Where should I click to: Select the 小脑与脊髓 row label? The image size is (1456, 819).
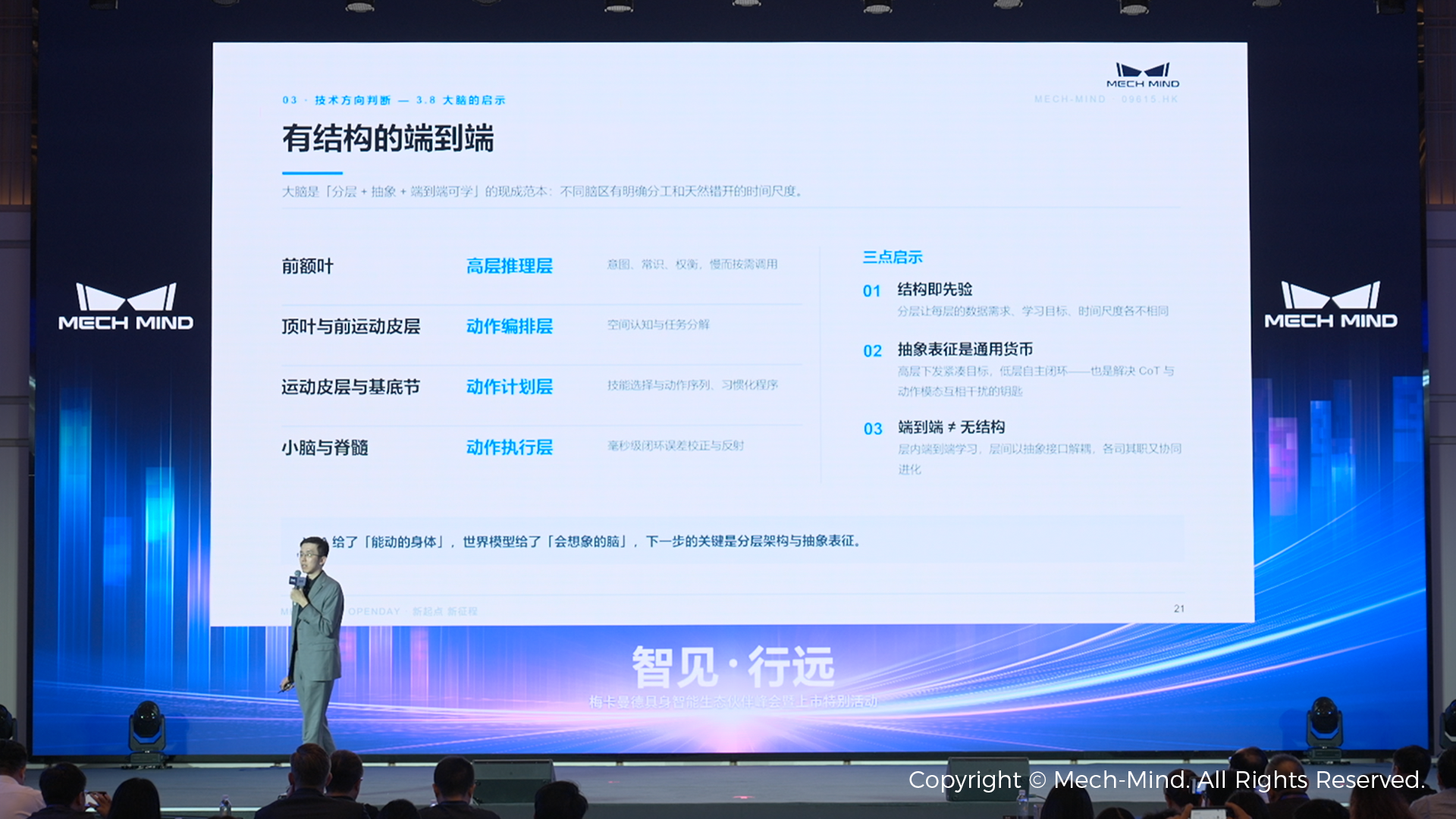pyautogui.click(x=325, y=447)
